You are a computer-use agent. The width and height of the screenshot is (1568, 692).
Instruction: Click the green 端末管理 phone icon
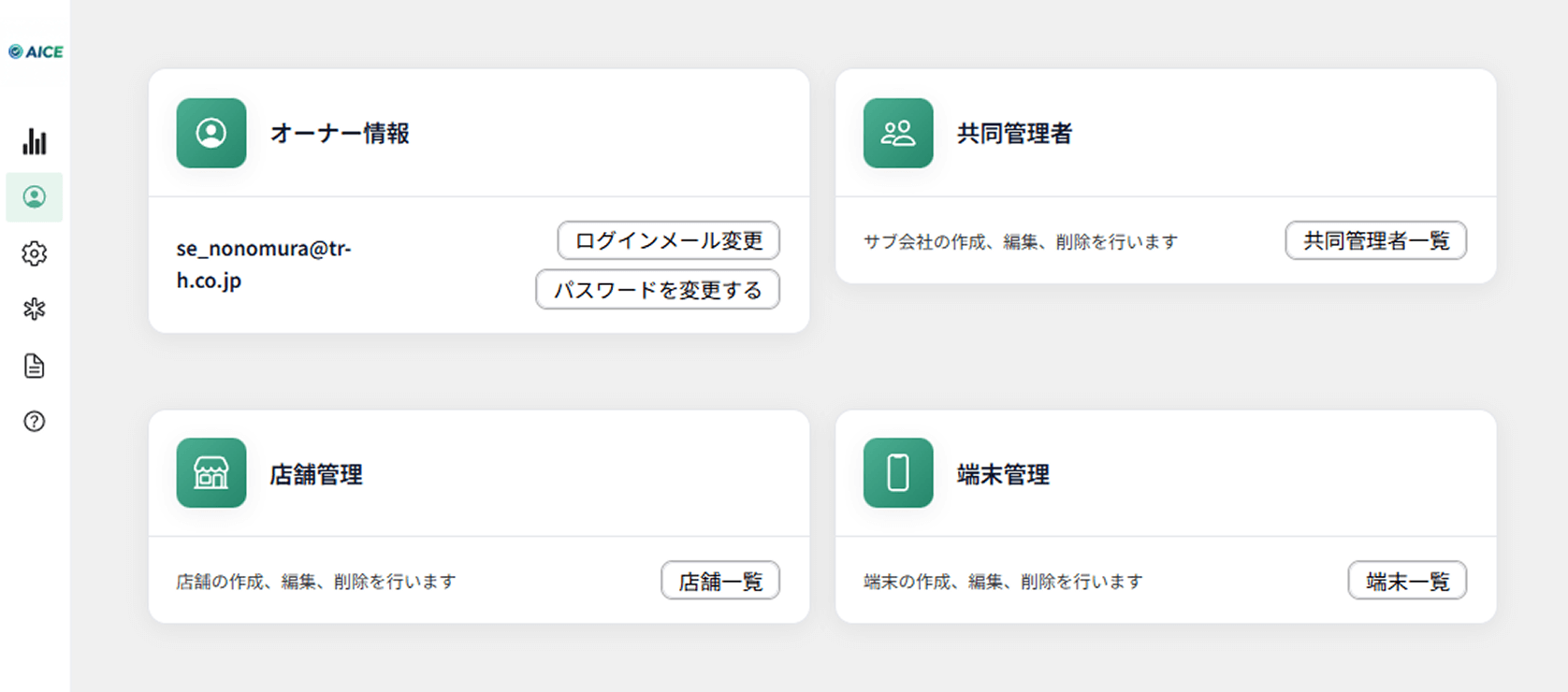[898, 473]
